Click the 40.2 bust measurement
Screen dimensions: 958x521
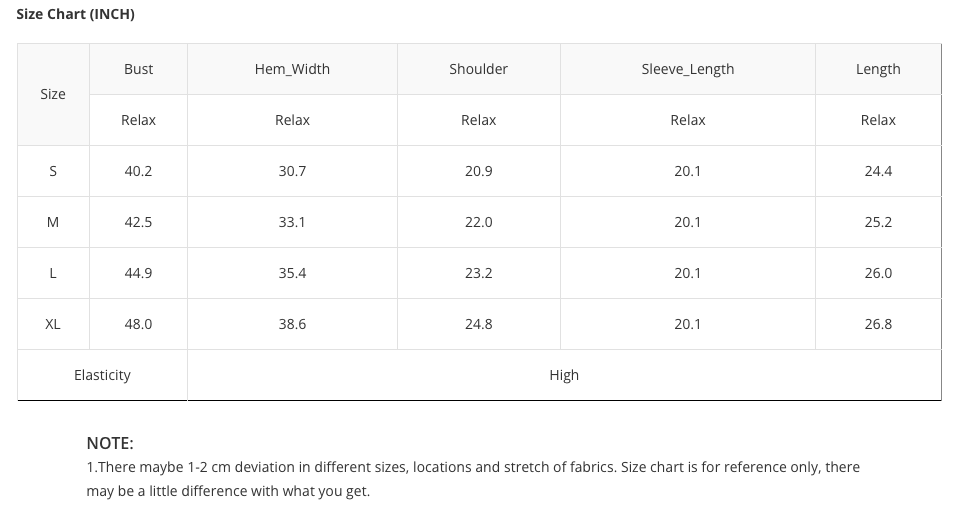[x=139, y=171]
